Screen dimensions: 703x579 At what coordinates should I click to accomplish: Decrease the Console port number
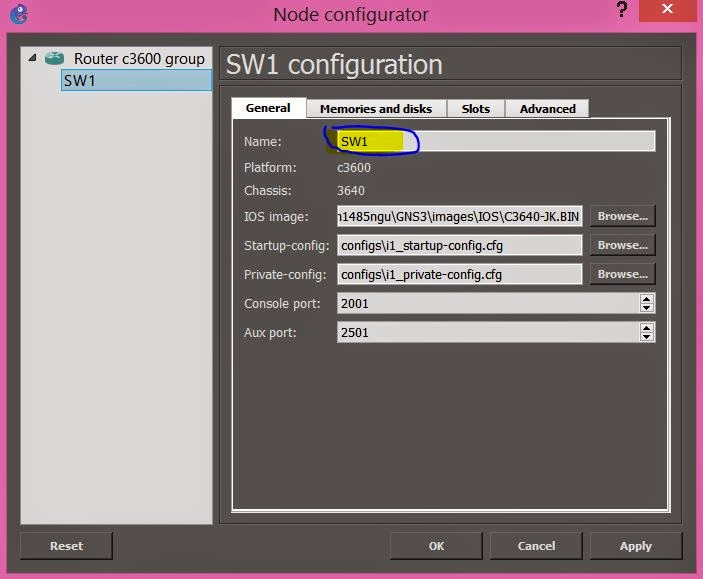pos(647,308)
